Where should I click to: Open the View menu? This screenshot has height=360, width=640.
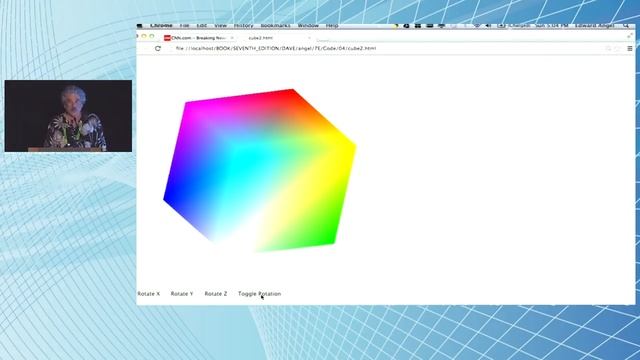tap(220, 25)
